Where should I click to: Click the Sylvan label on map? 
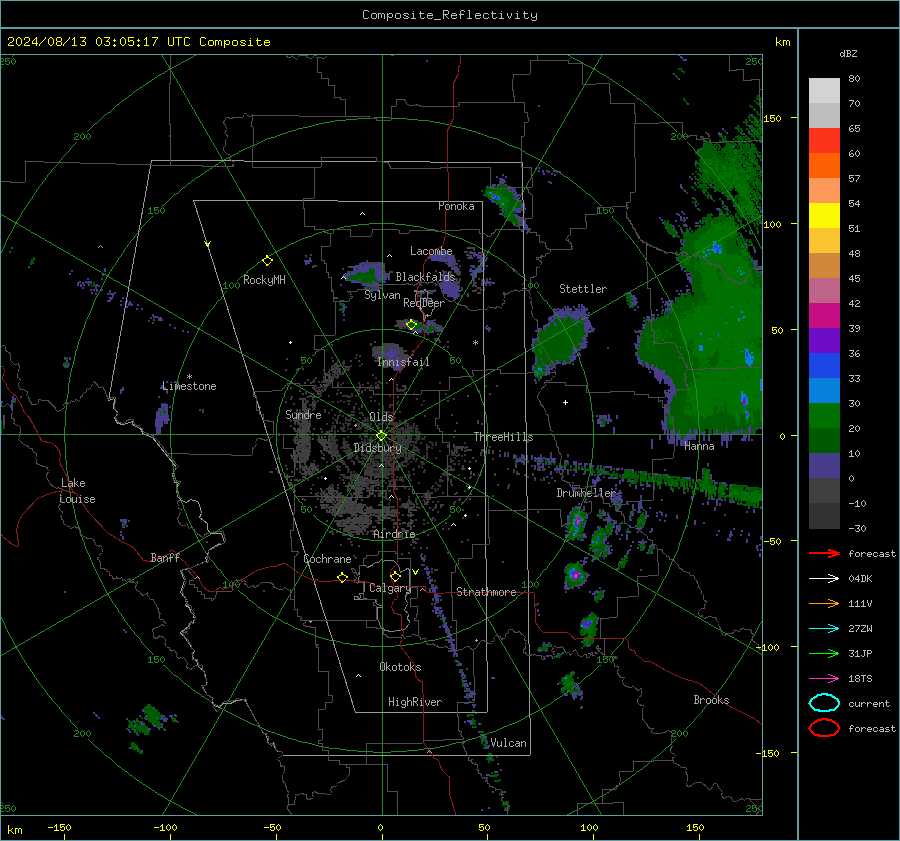(x=382, y=295)
